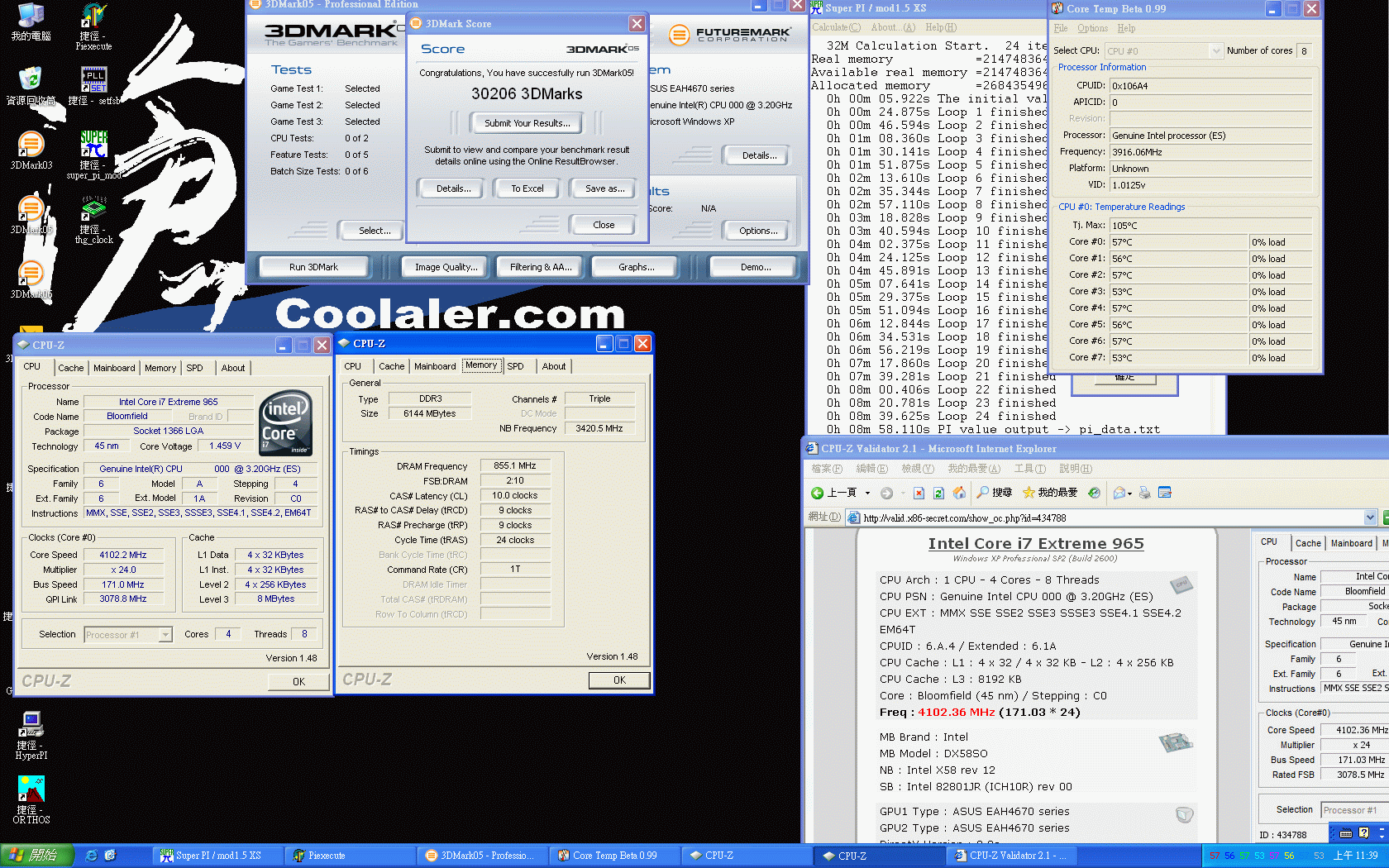Click OK in right CPU-Z Memory window
Viewport: 1389px width, 868px height.
(x=619, y=680)
